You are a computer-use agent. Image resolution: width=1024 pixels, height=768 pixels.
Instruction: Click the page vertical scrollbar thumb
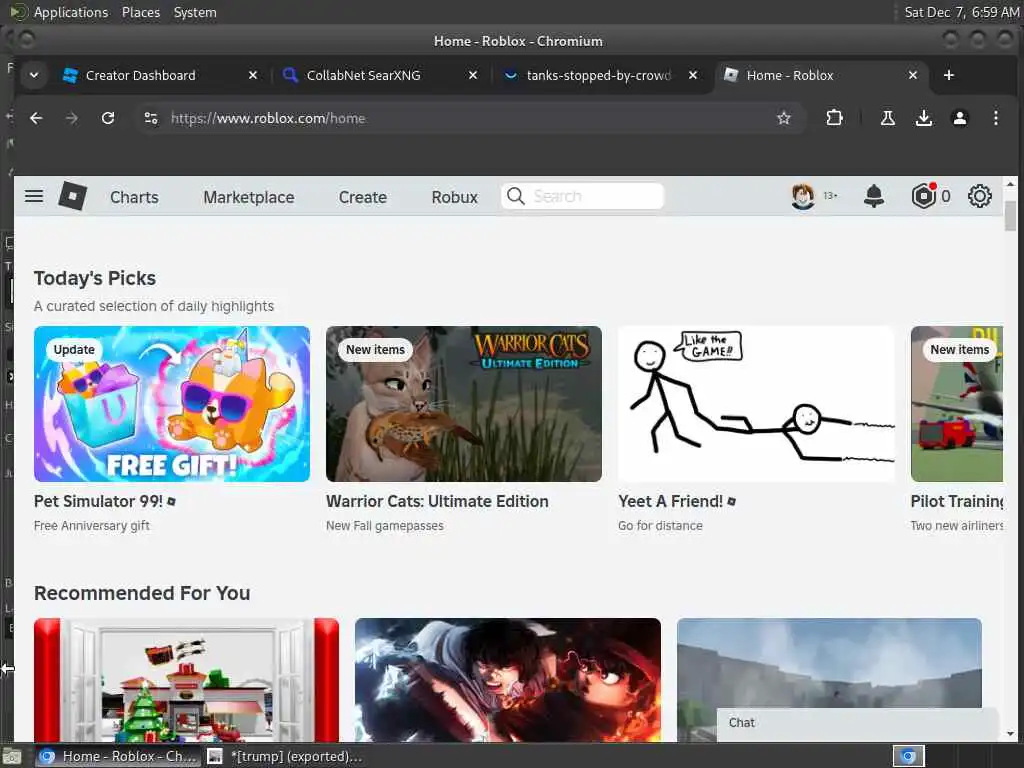[x=1010, y=216]
